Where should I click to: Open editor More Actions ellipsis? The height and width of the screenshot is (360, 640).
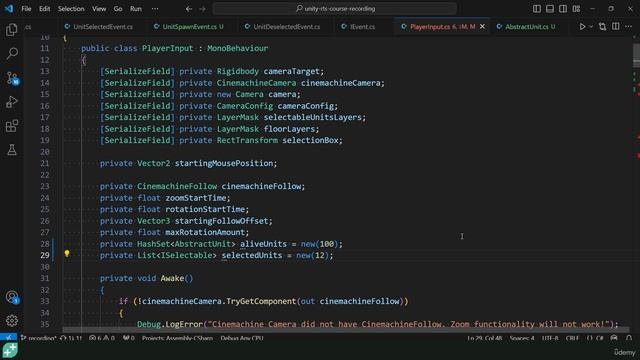pos(629,27)
